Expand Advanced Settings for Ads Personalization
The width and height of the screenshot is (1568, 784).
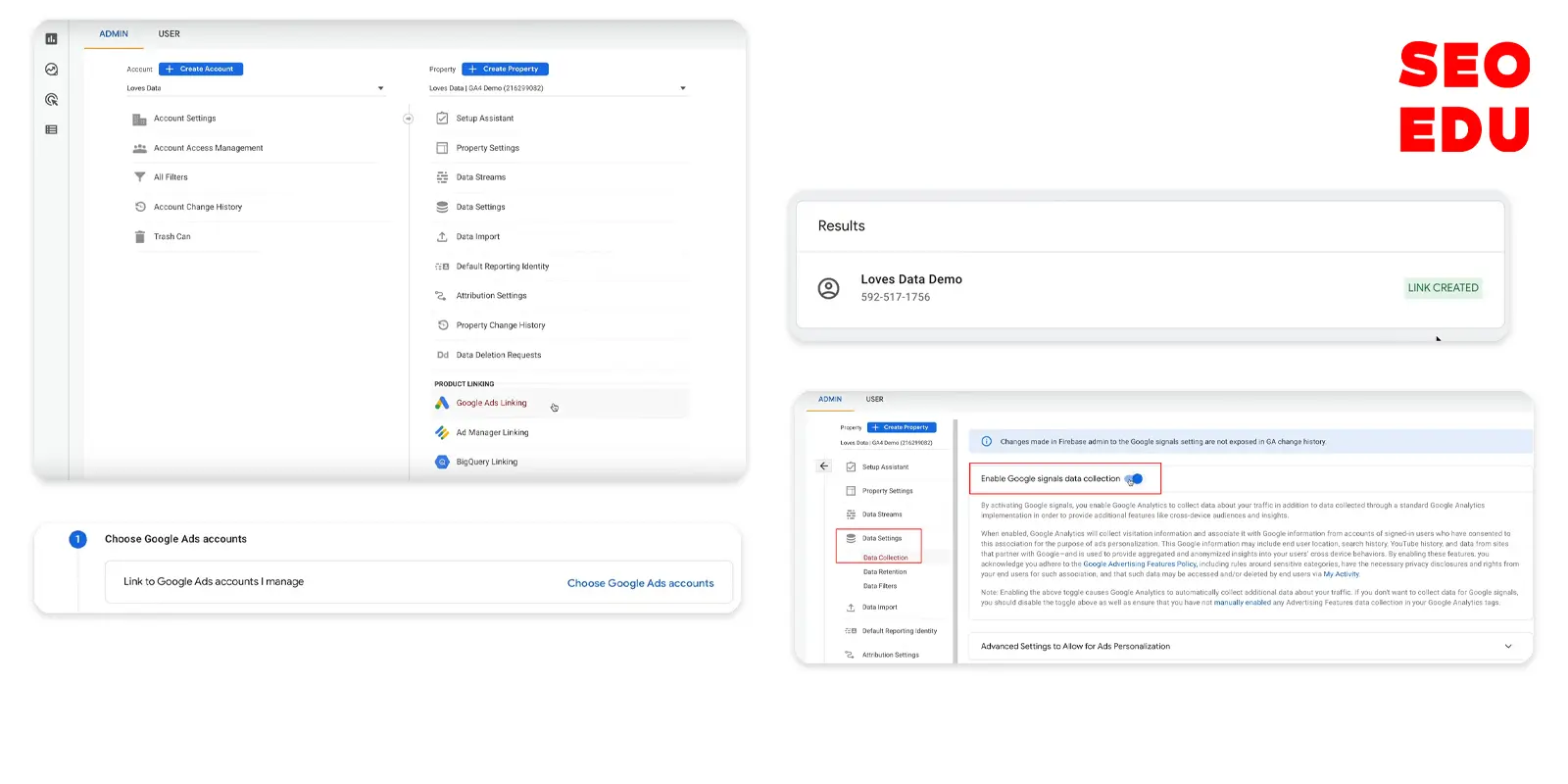[1507, 647]
